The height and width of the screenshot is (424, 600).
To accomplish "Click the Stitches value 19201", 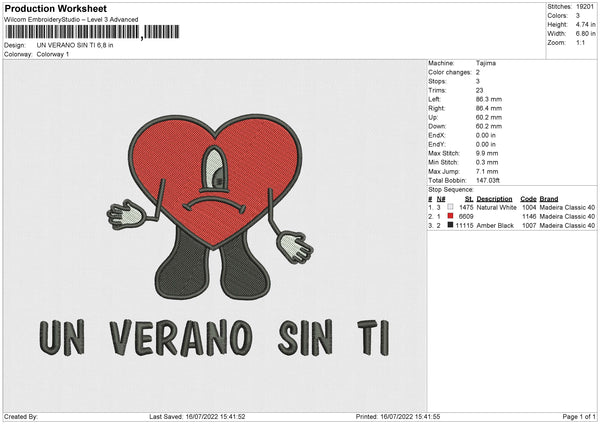I will click(x=585, y=7).
